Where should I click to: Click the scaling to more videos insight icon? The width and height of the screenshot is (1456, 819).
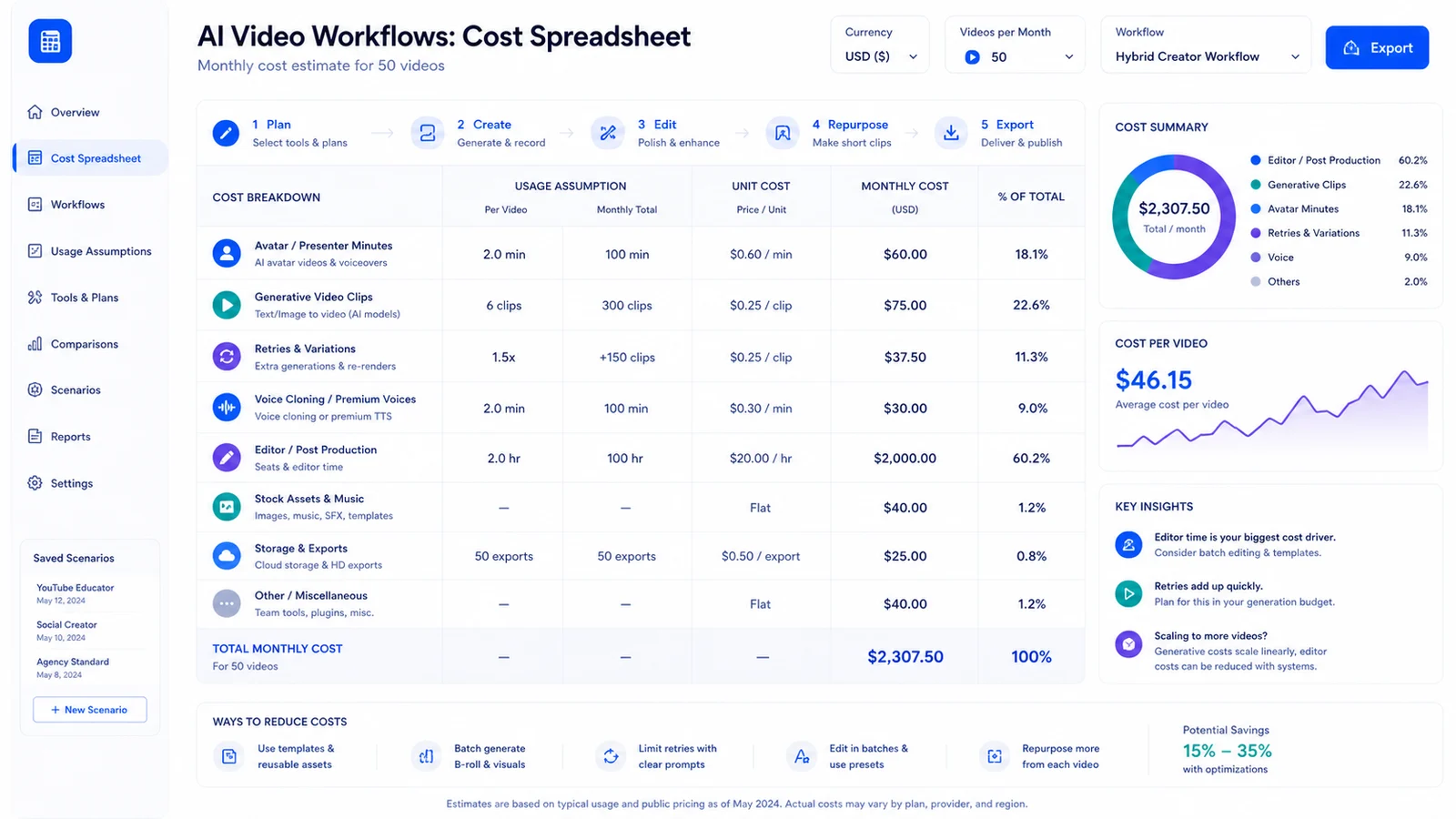pos(1128,644)
